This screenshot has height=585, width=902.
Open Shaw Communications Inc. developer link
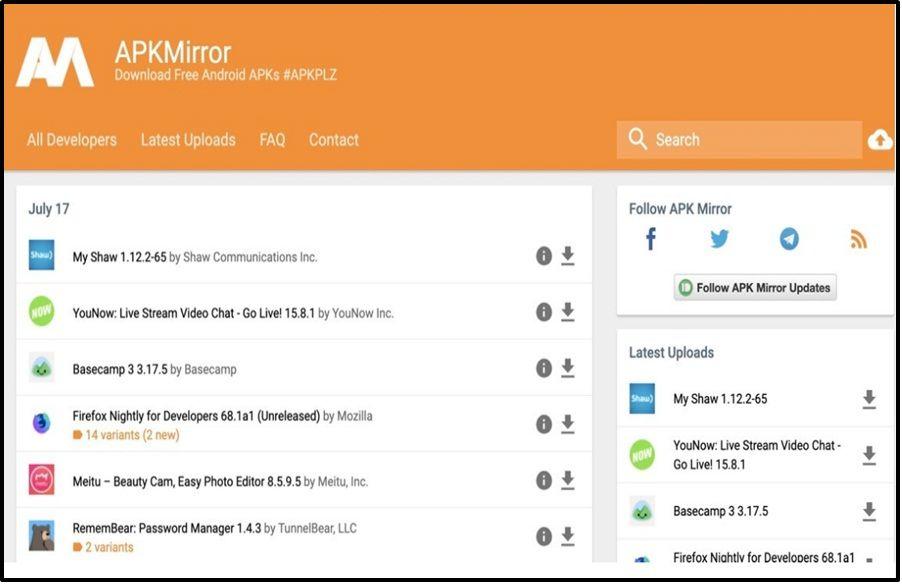coord(250,257)
